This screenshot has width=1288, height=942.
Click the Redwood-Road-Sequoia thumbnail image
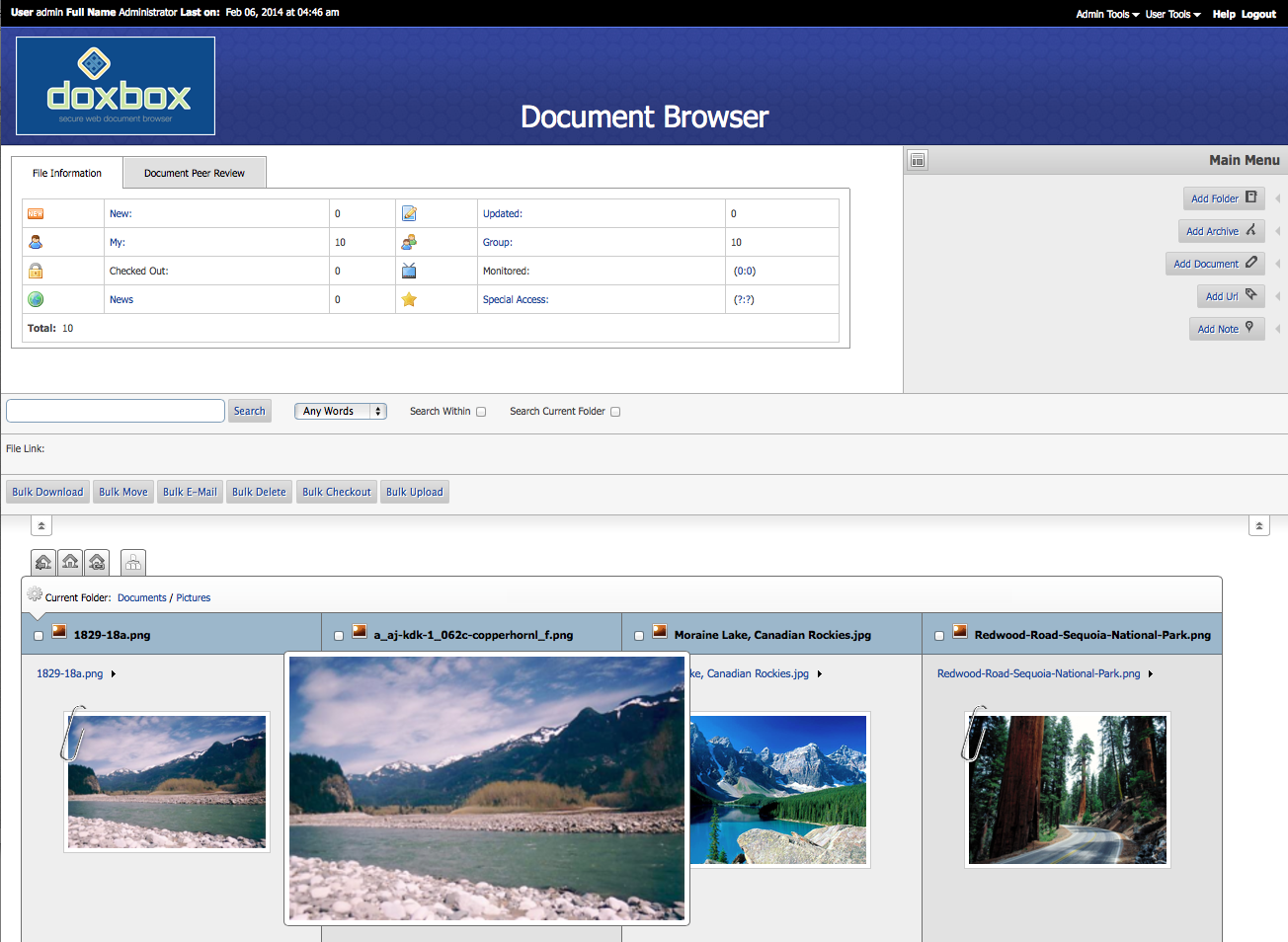(x=1067, y=790)
